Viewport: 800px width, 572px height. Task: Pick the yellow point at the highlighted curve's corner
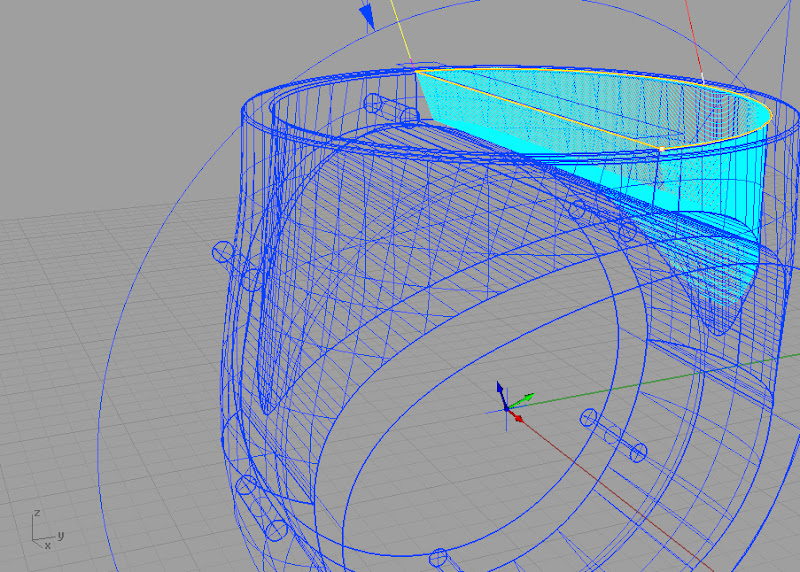pos(662,148)
